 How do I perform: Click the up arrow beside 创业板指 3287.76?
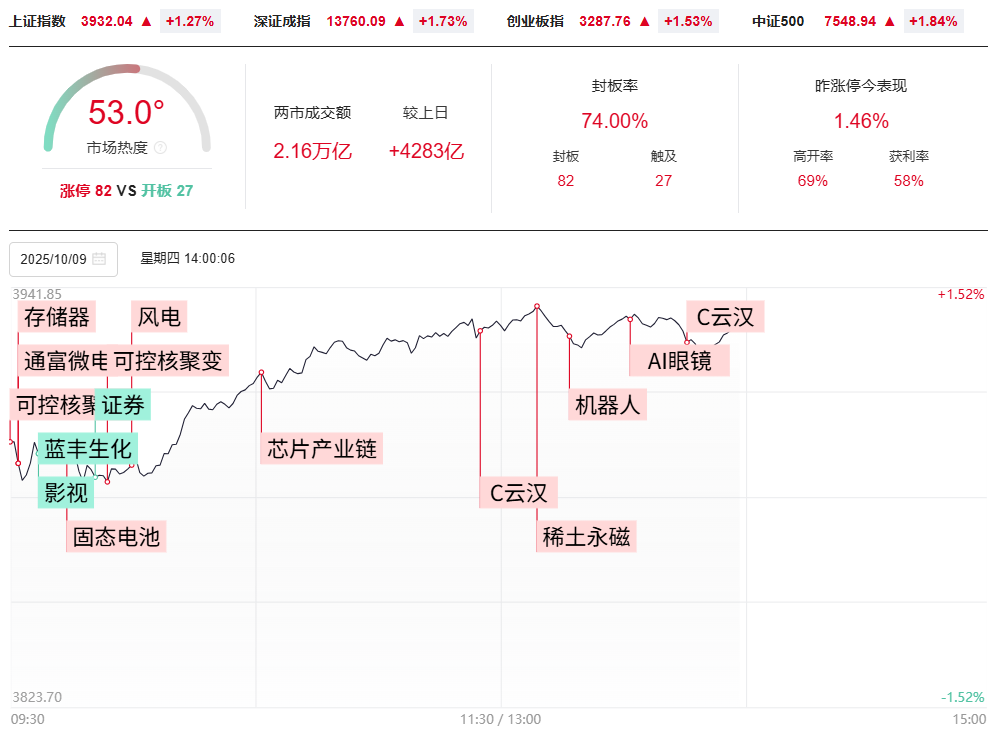click(x=644, y=21)
